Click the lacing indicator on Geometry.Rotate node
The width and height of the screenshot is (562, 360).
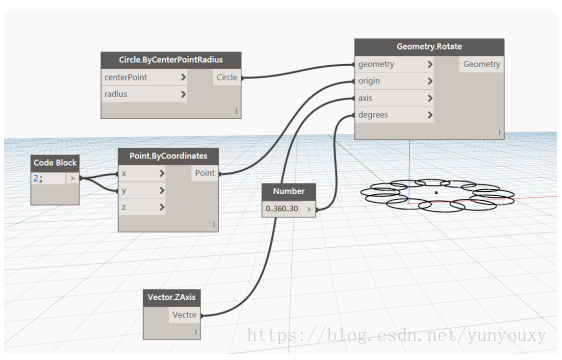499,132
